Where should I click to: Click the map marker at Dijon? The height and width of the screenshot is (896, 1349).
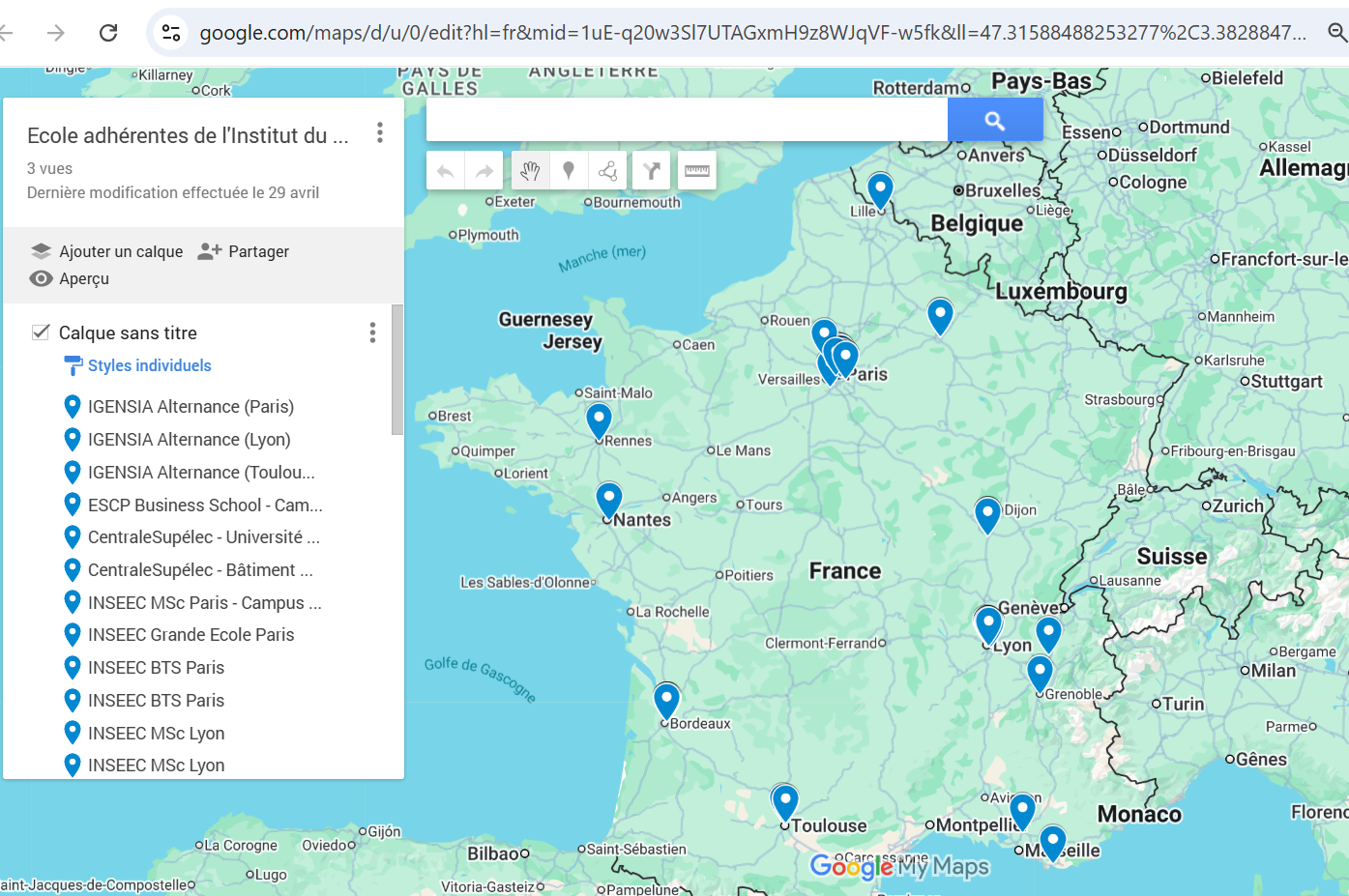pyautogui.click(x=987, y=513)
